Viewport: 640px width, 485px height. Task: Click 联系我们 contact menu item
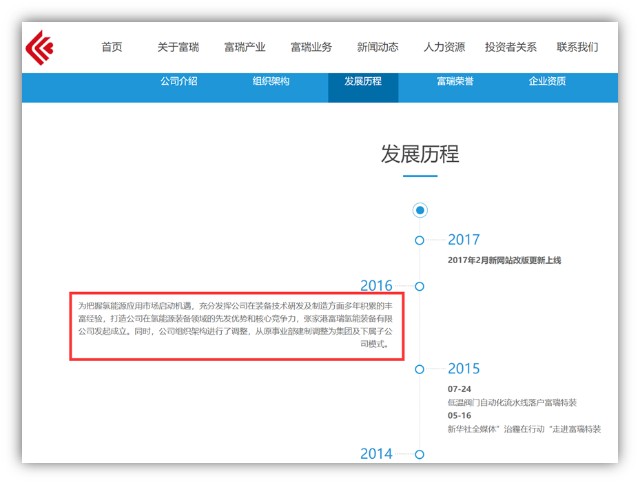pos(577,47)
